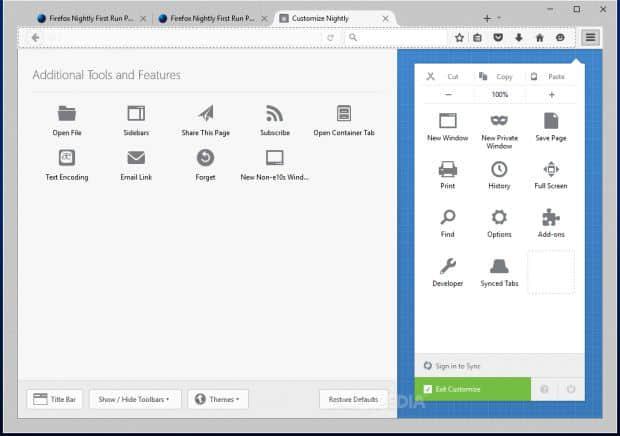
Task: Expand the Show / Hide Toolbars dropdown
Action: (x=135, y=399)
